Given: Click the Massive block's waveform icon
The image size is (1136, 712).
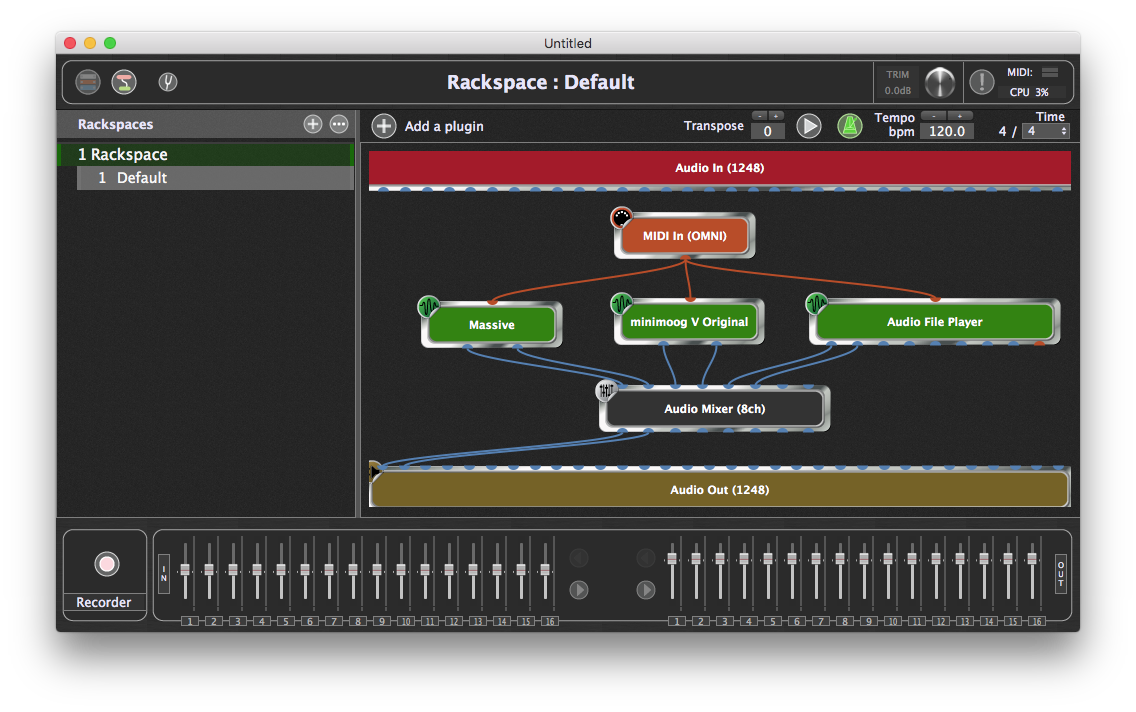Looking at the screenshot, I should pos(428,306).
